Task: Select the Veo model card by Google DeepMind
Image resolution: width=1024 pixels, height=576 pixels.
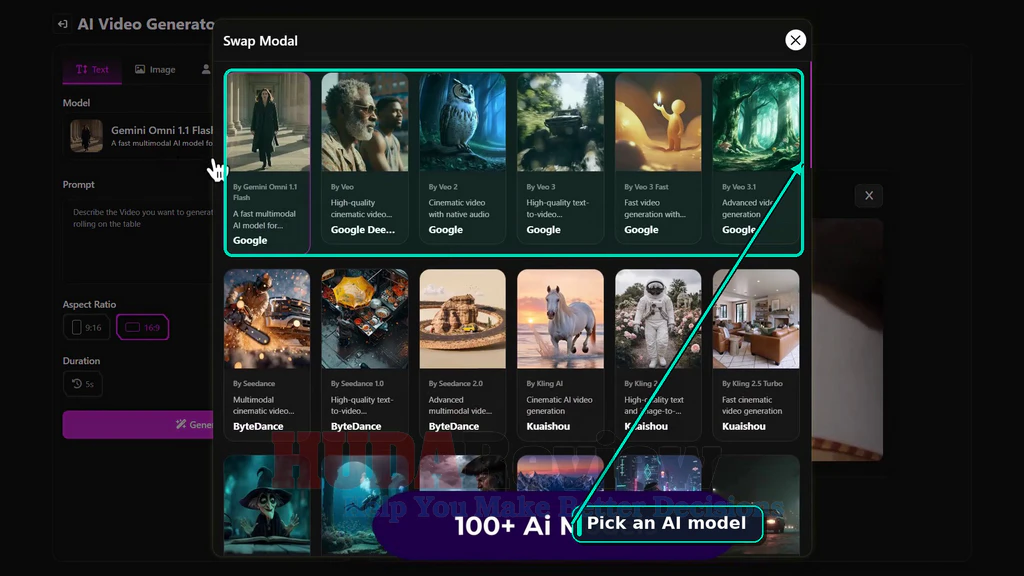Action: 364,157
